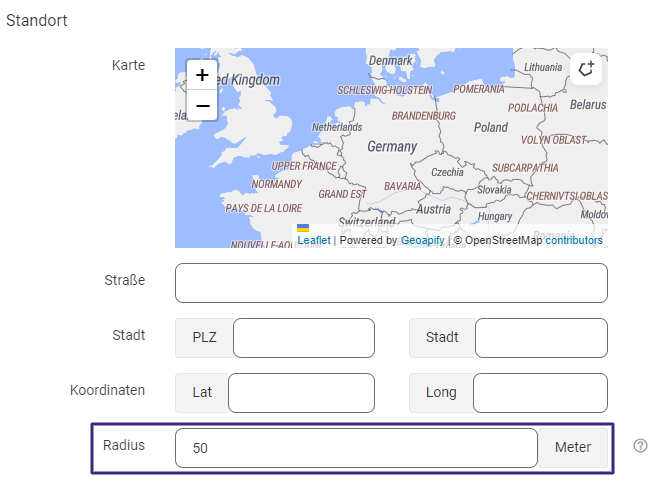672x494 pixels.
Task: Select the Stadt name input field
Action: (x=540, y=338)
